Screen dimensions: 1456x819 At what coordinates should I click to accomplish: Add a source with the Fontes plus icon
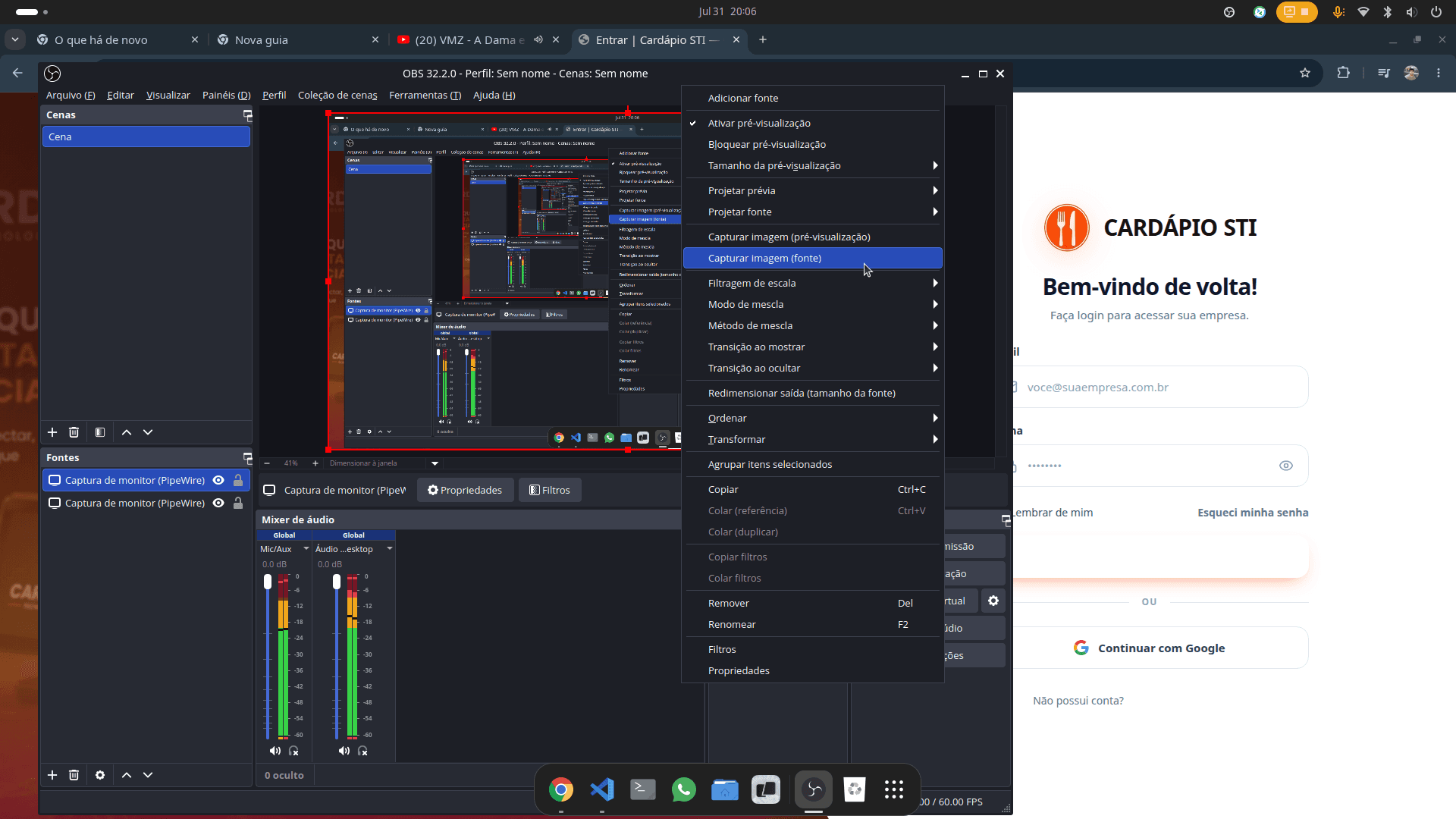[52, 775]
